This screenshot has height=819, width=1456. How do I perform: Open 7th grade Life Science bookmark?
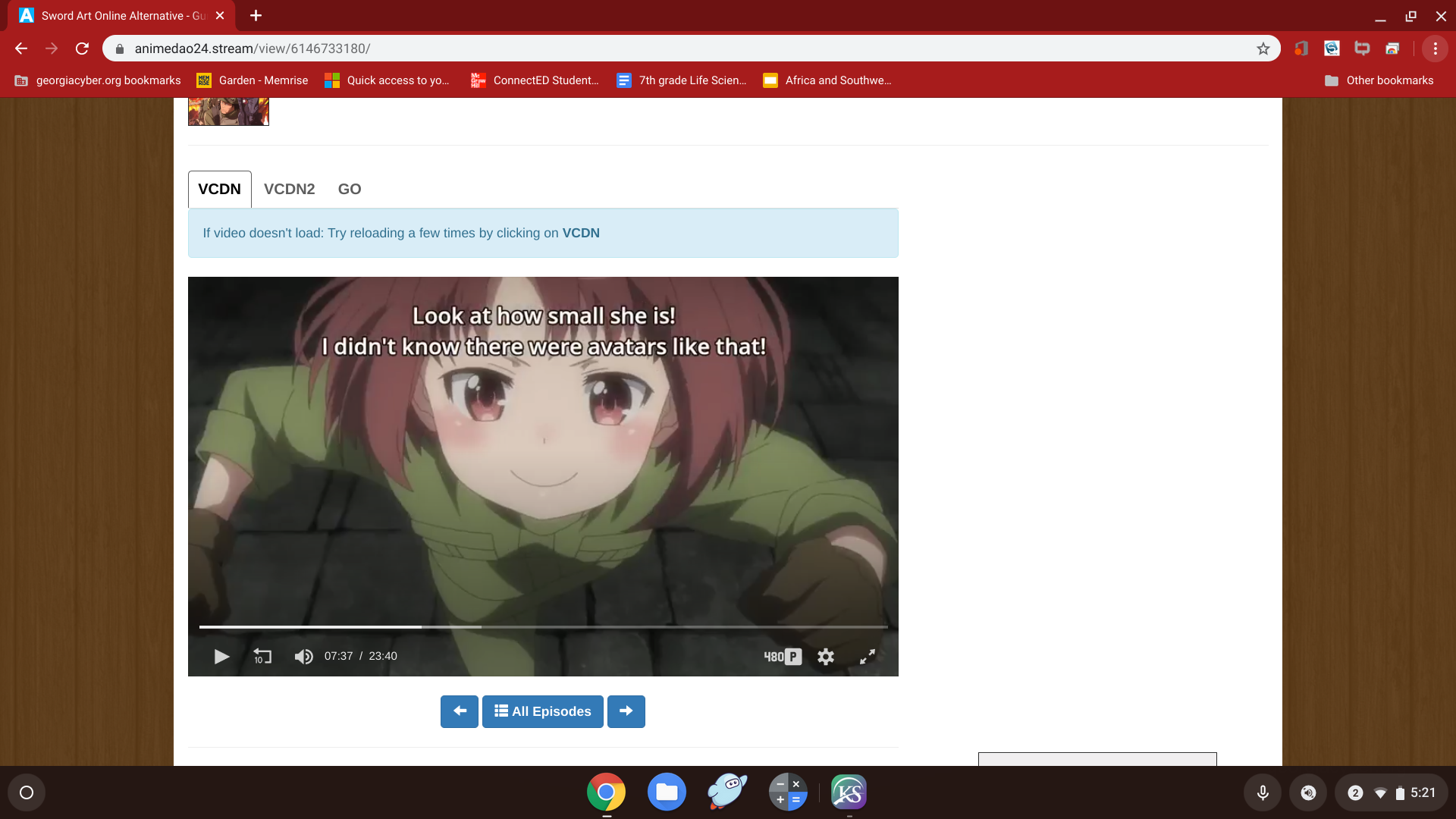click(681, 80)
